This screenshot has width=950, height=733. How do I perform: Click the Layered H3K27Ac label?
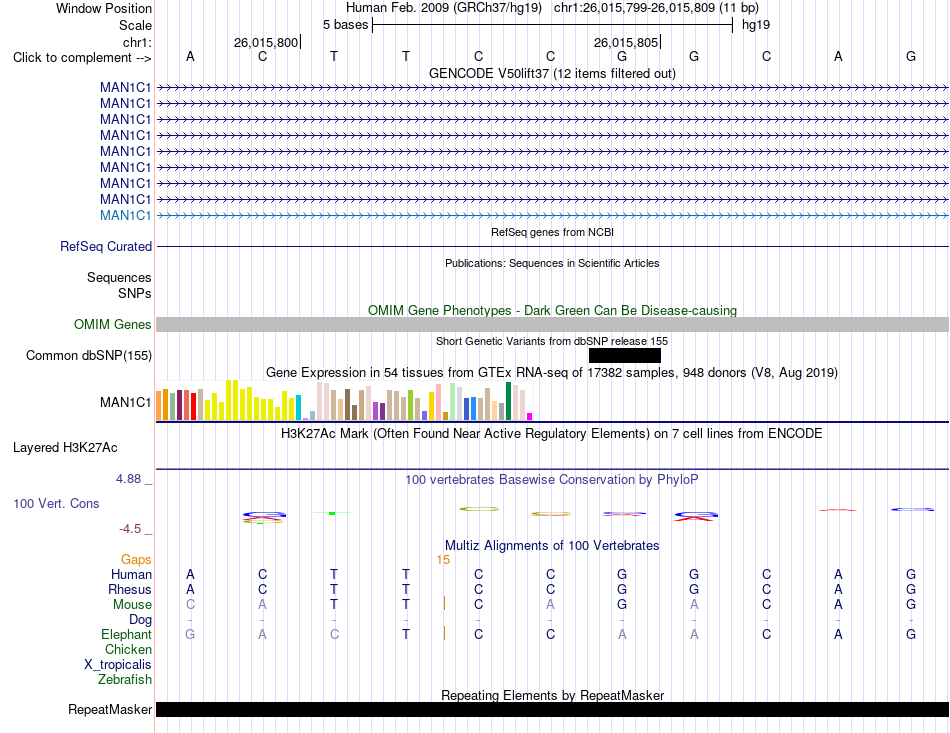pyautogui.click(x=65, y=448)
